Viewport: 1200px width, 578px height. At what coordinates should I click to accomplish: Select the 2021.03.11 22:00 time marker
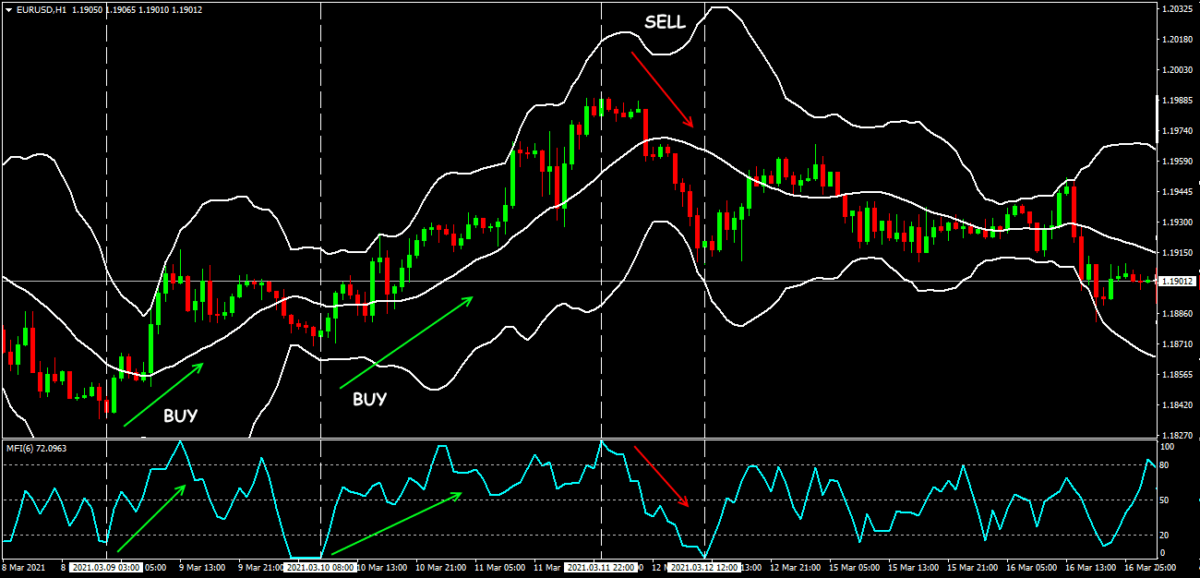[x=602, y=568]
